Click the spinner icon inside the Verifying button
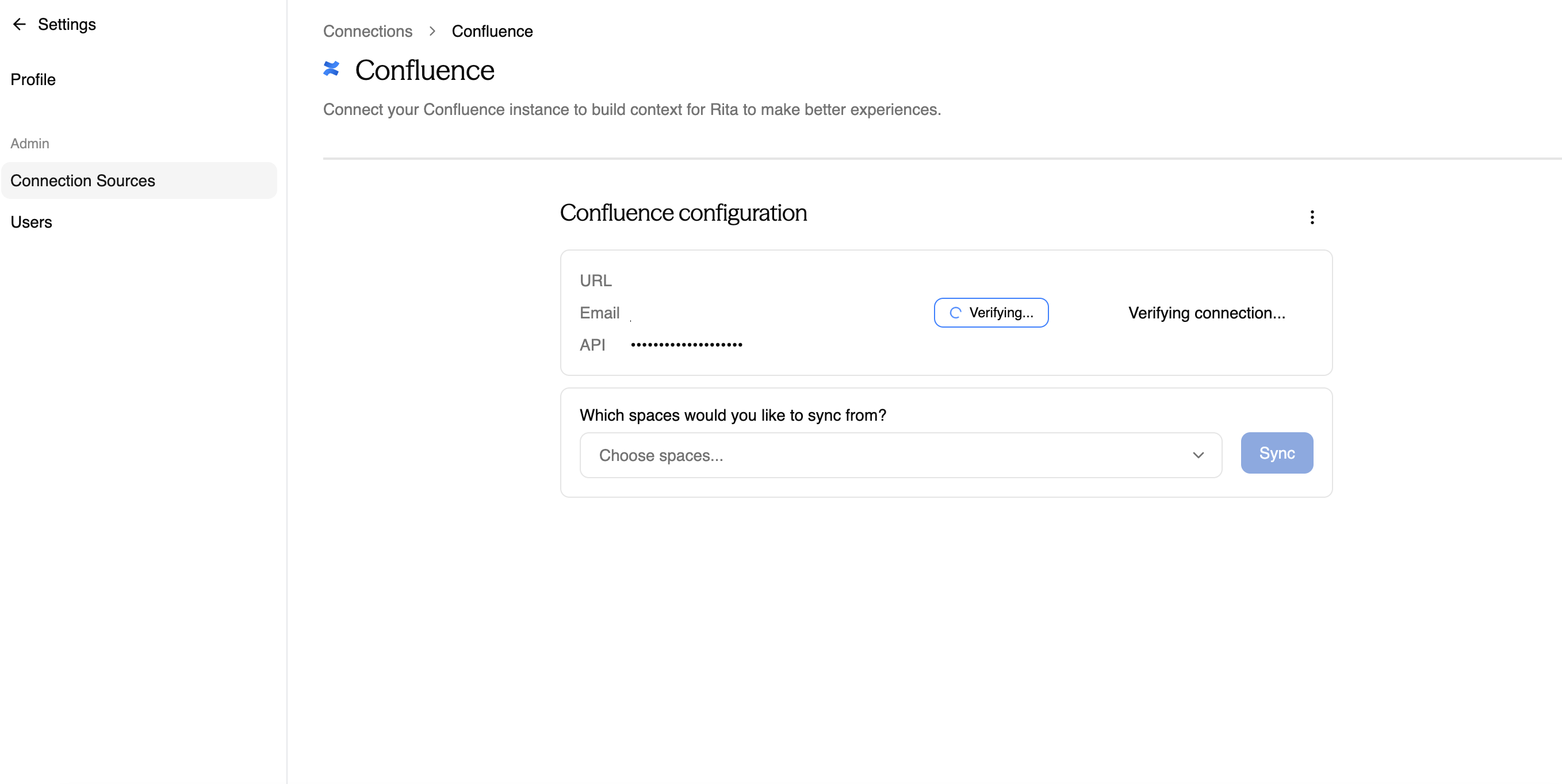The width and height of the screenshot is (1562, 784). (x=956, y=313)
